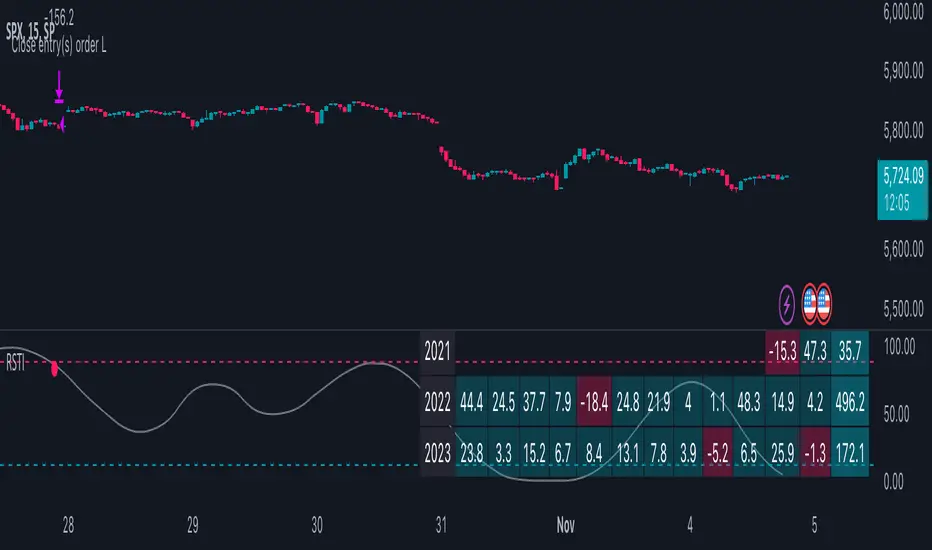932x550 pixels.
Task: Select the RSTI indicator label
Action: [x=15, y=362]
